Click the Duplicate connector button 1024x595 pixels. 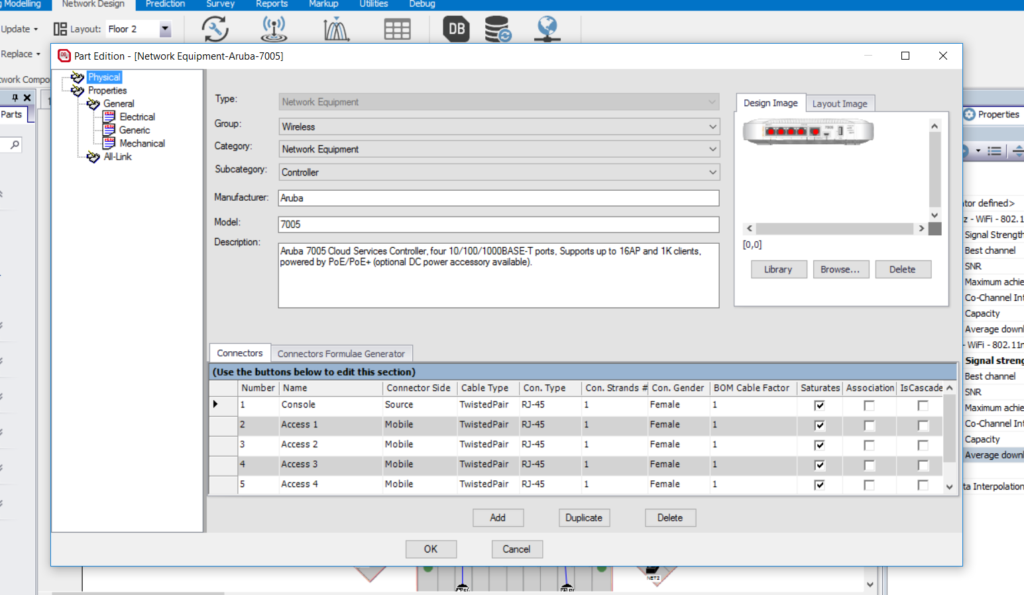point(584,518)
